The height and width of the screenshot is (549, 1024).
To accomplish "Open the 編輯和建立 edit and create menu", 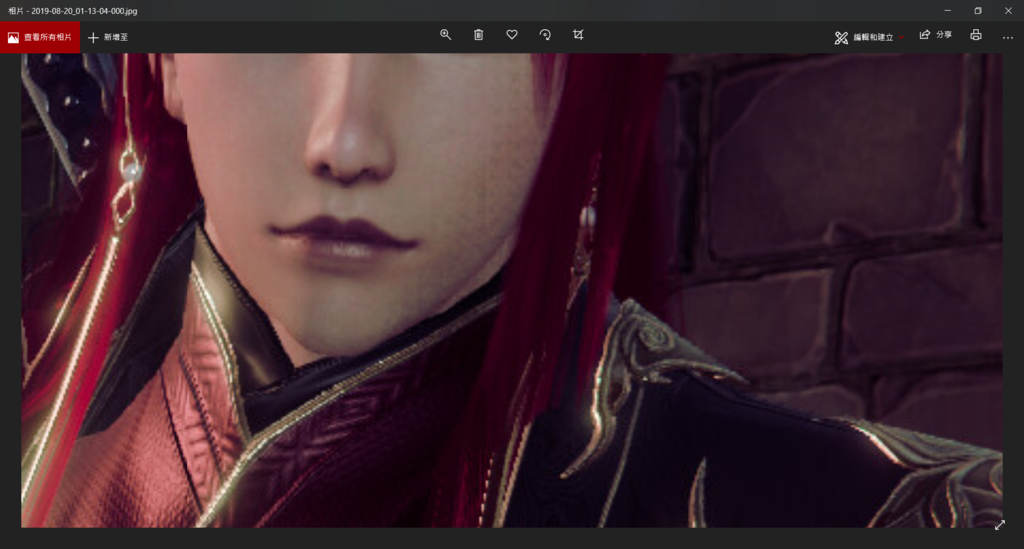I will click(869, 37).
